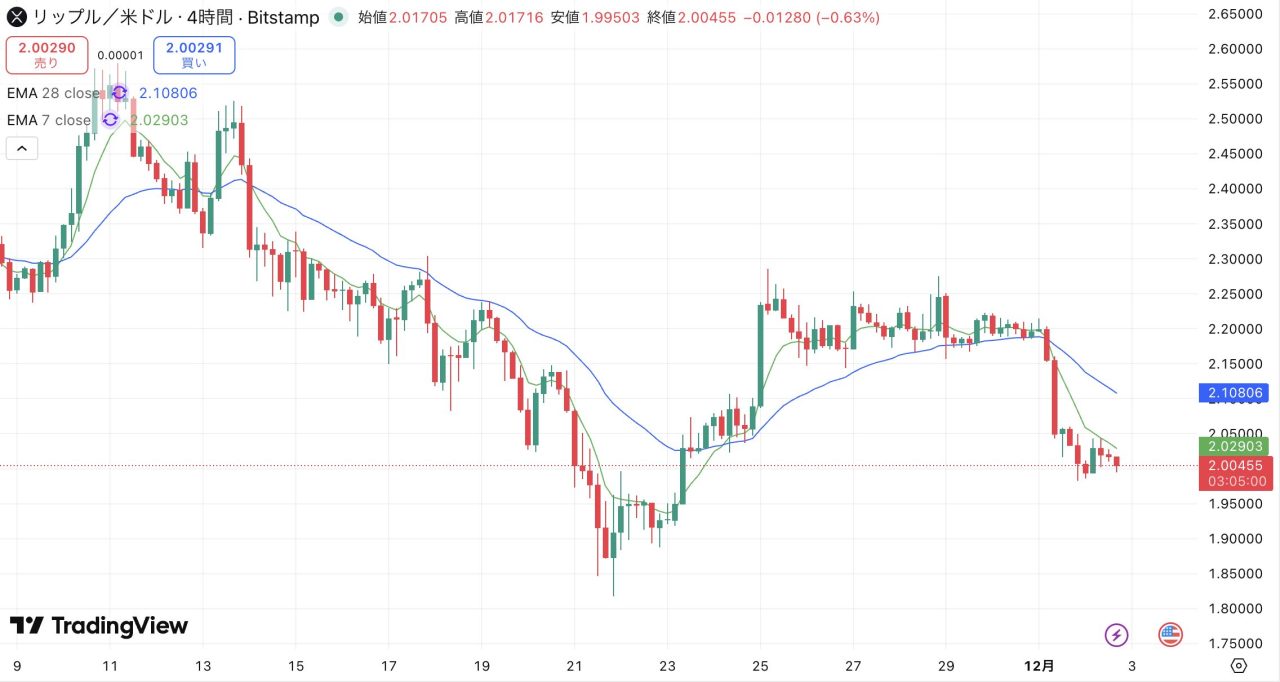Screen dimensions: 1280x682
Task: Toggle the EMA 7 indicator visibility
Action: pos(45,120)
